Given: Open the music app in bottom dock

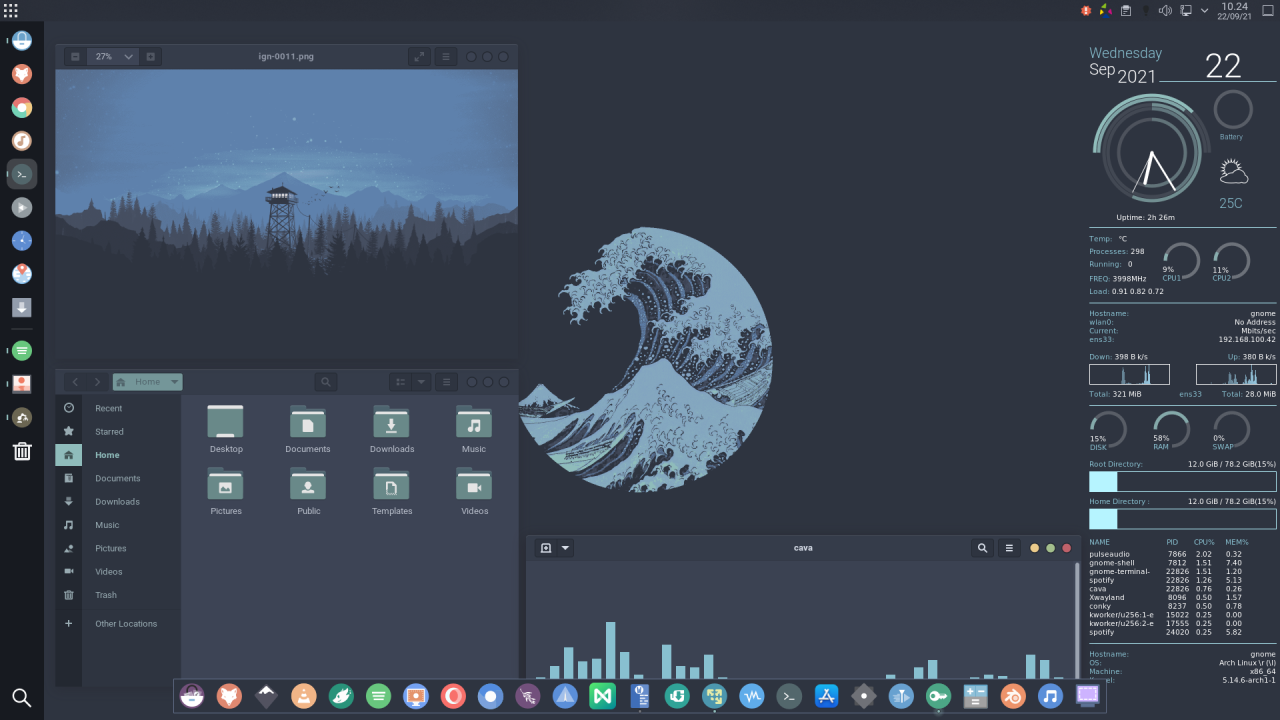Looking at the screenshot, I should [1050, 695].
